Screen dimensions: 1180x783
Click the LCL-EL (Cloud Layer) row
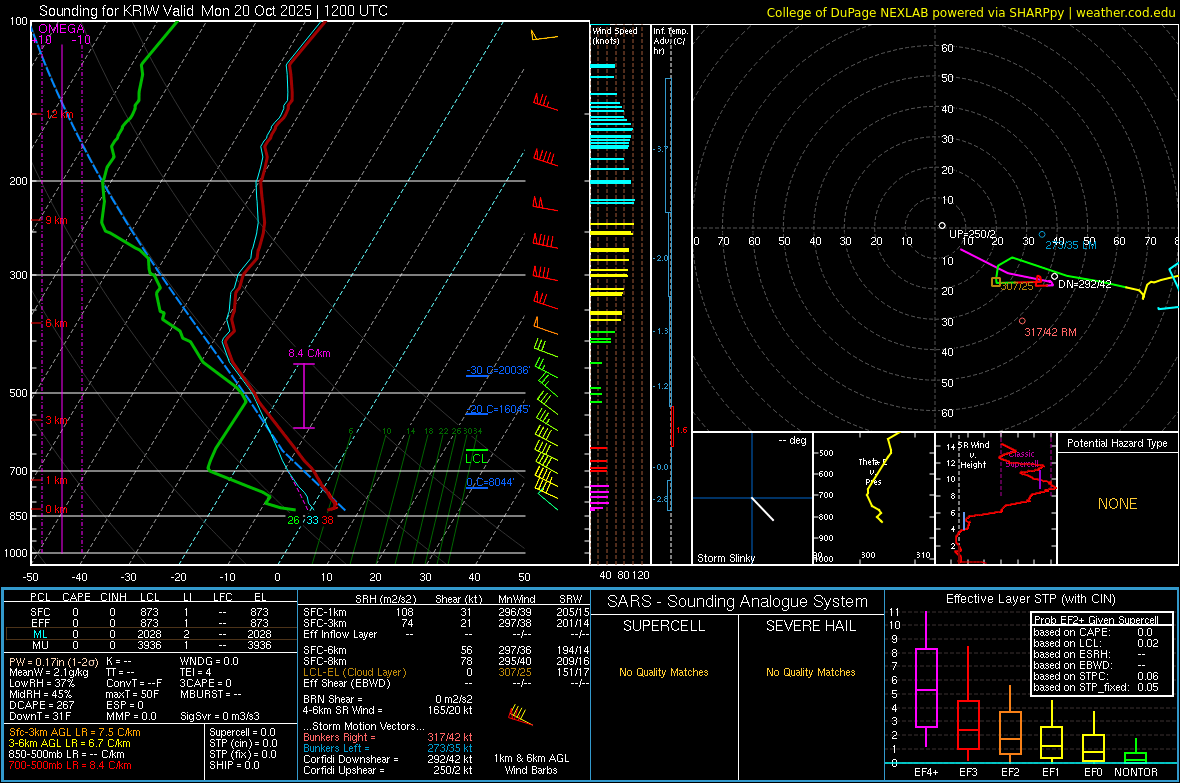[446, 672]
